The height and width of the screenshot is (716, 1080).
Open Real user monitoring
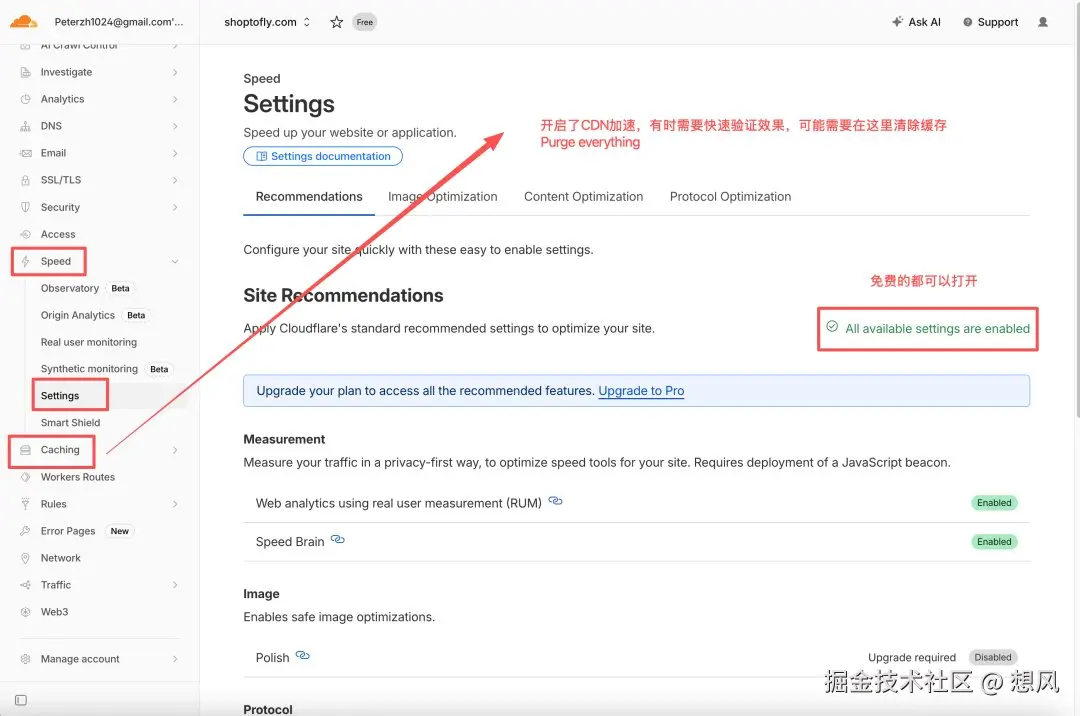click(x=89, y=342)
